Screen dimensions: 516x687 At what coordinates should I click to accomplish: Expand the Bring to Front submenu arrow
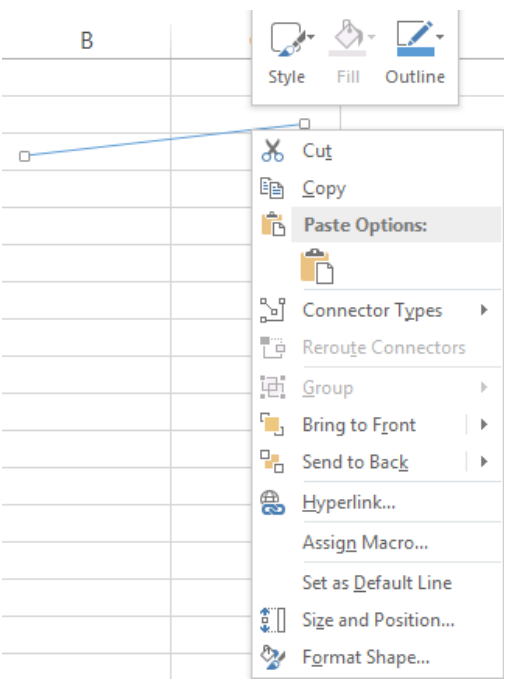pyautogui.click(x=484, y=424)
